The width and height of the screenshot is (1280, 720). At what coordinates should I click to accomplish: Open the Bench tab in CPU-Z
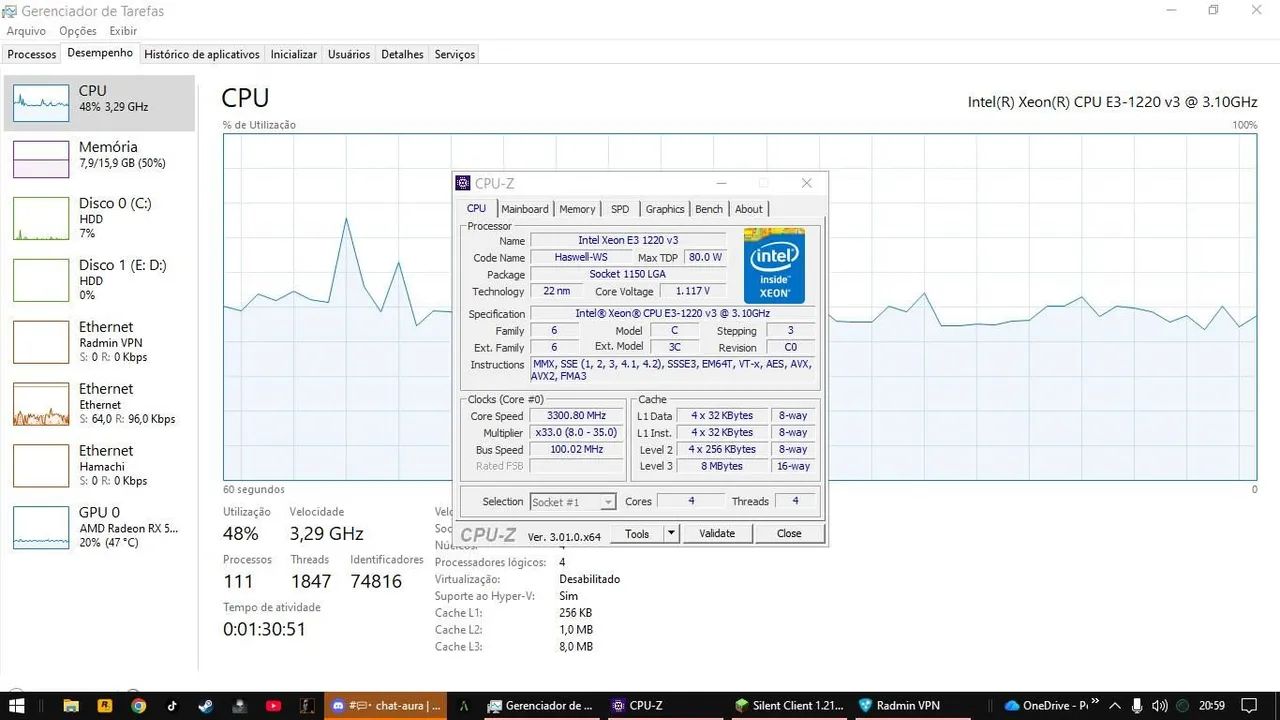pyautogui.click(x=709, y=209)
